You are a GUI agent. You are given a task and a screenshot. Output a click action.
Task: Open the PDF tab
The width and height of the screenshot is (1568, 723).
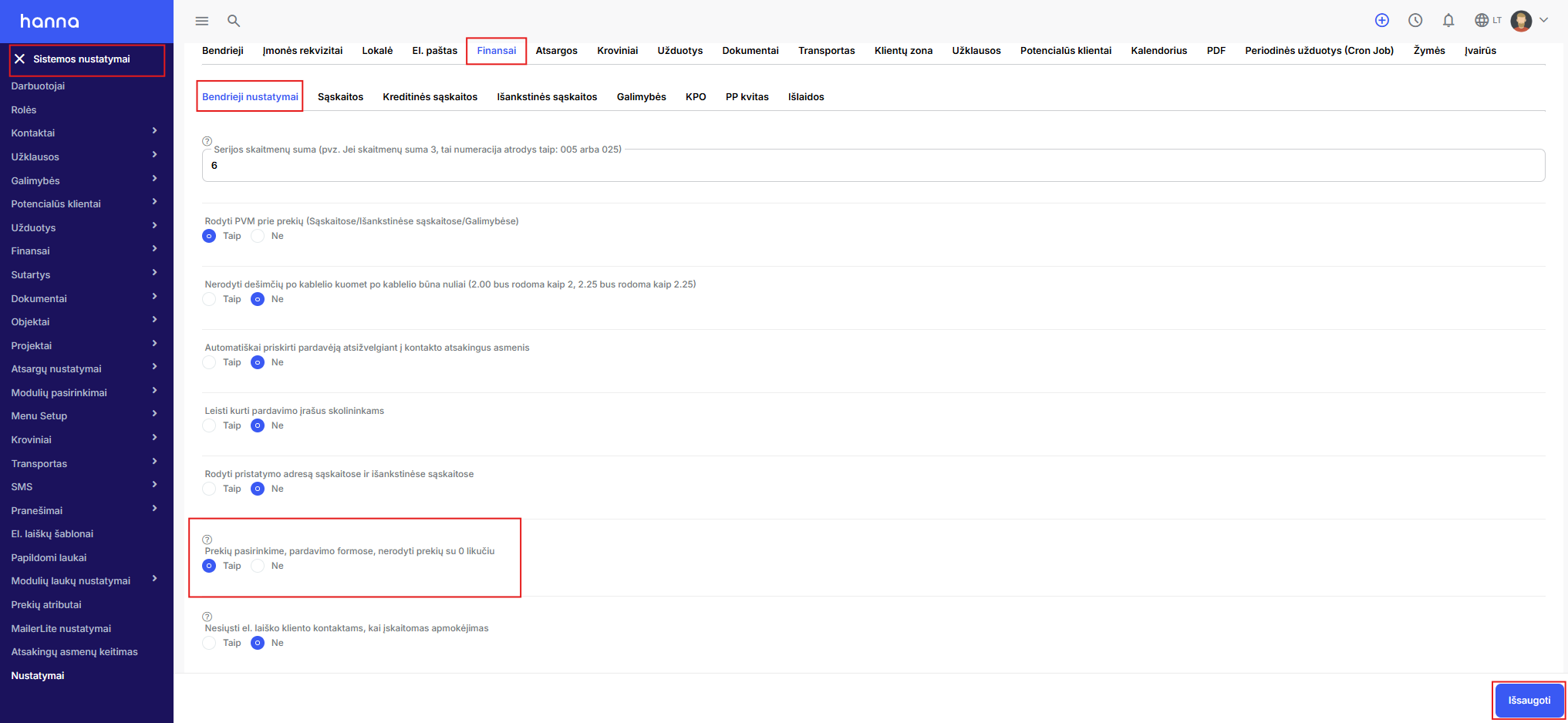(1216, 51)
